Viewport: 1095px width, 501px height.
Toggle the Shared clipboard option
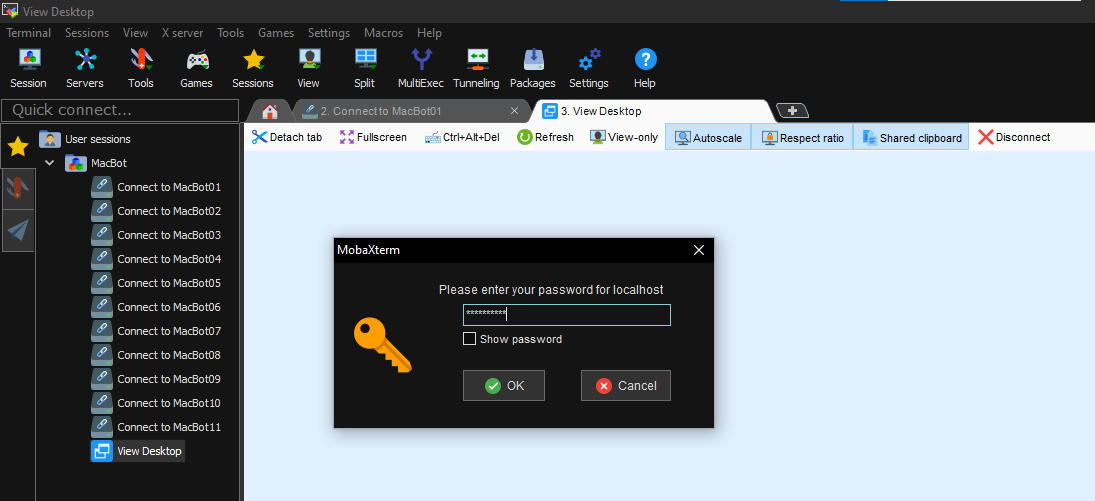pyautogui.click(x=910, y=138)
